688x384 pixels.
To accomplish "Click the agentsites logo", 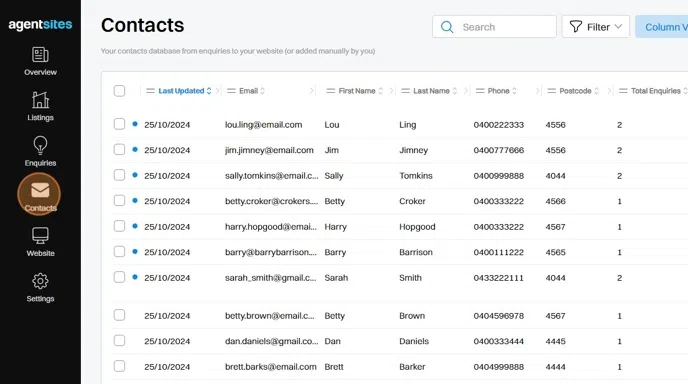I will point(40,25).
